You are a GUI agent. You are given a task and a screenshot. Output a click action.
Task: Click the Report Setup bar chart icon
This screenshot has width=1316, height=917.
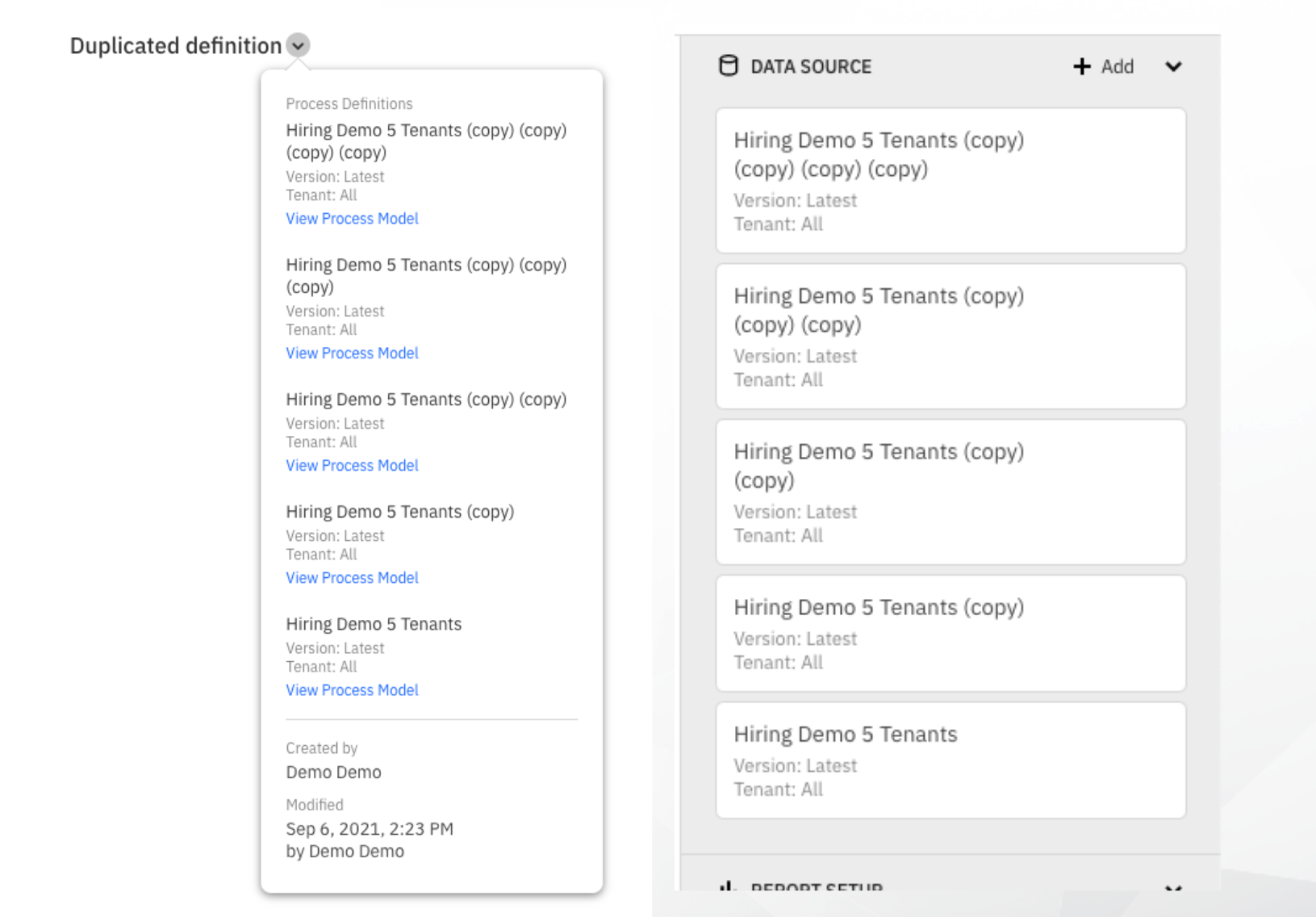728,886
